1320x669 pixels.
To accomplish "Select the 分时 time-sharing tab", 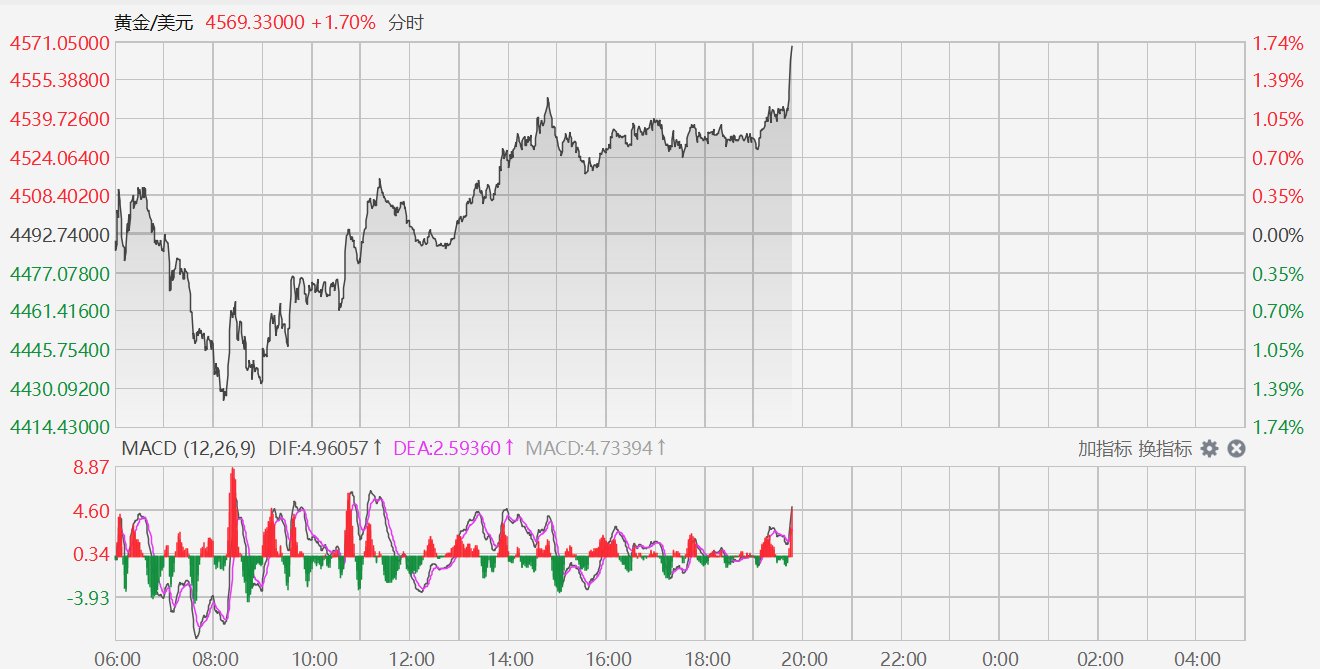I will [406, 22].
